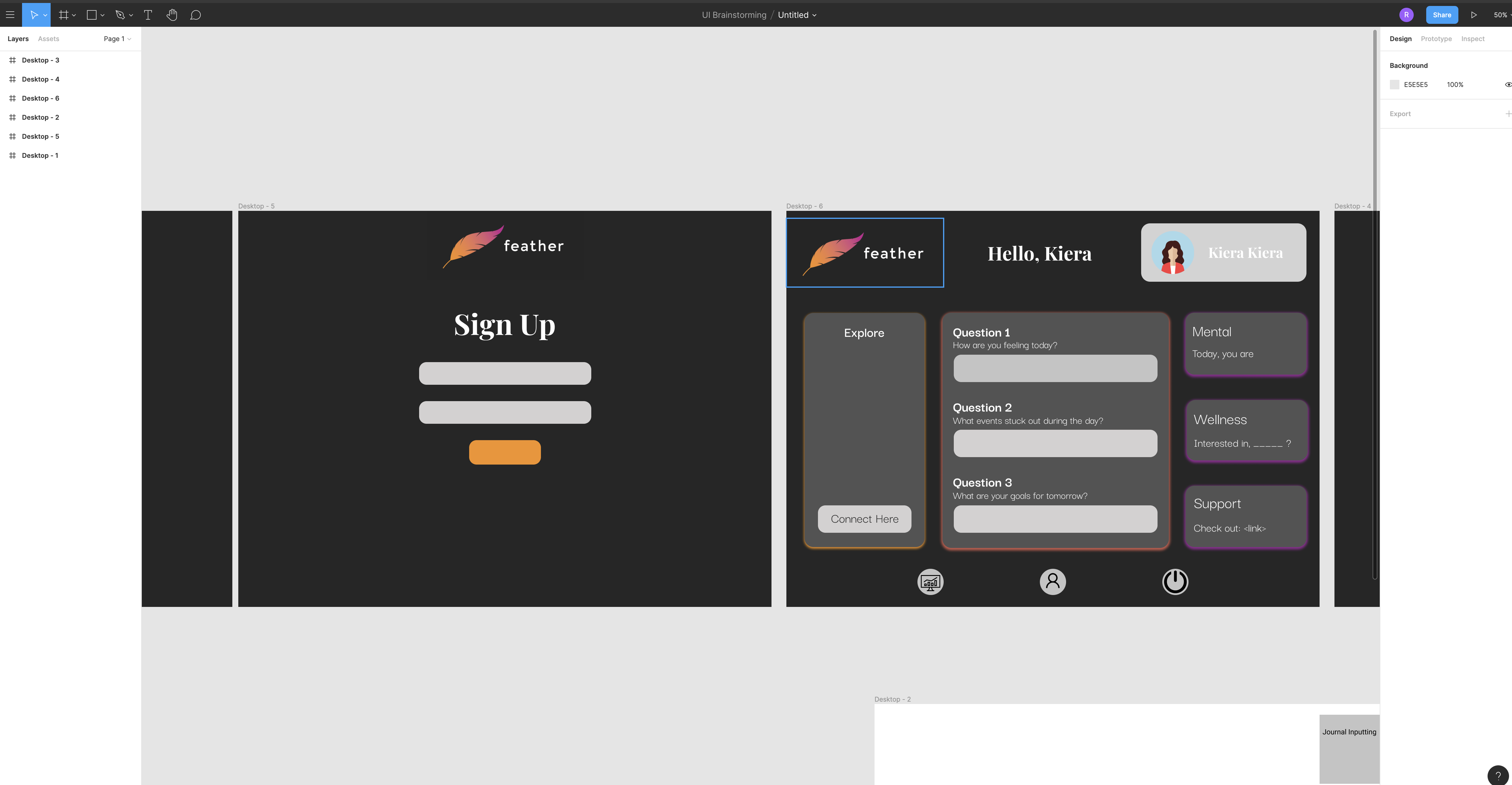Open the hamburger main menu
The width and height of the screenshot is (1512, 785).
[10, 15]
